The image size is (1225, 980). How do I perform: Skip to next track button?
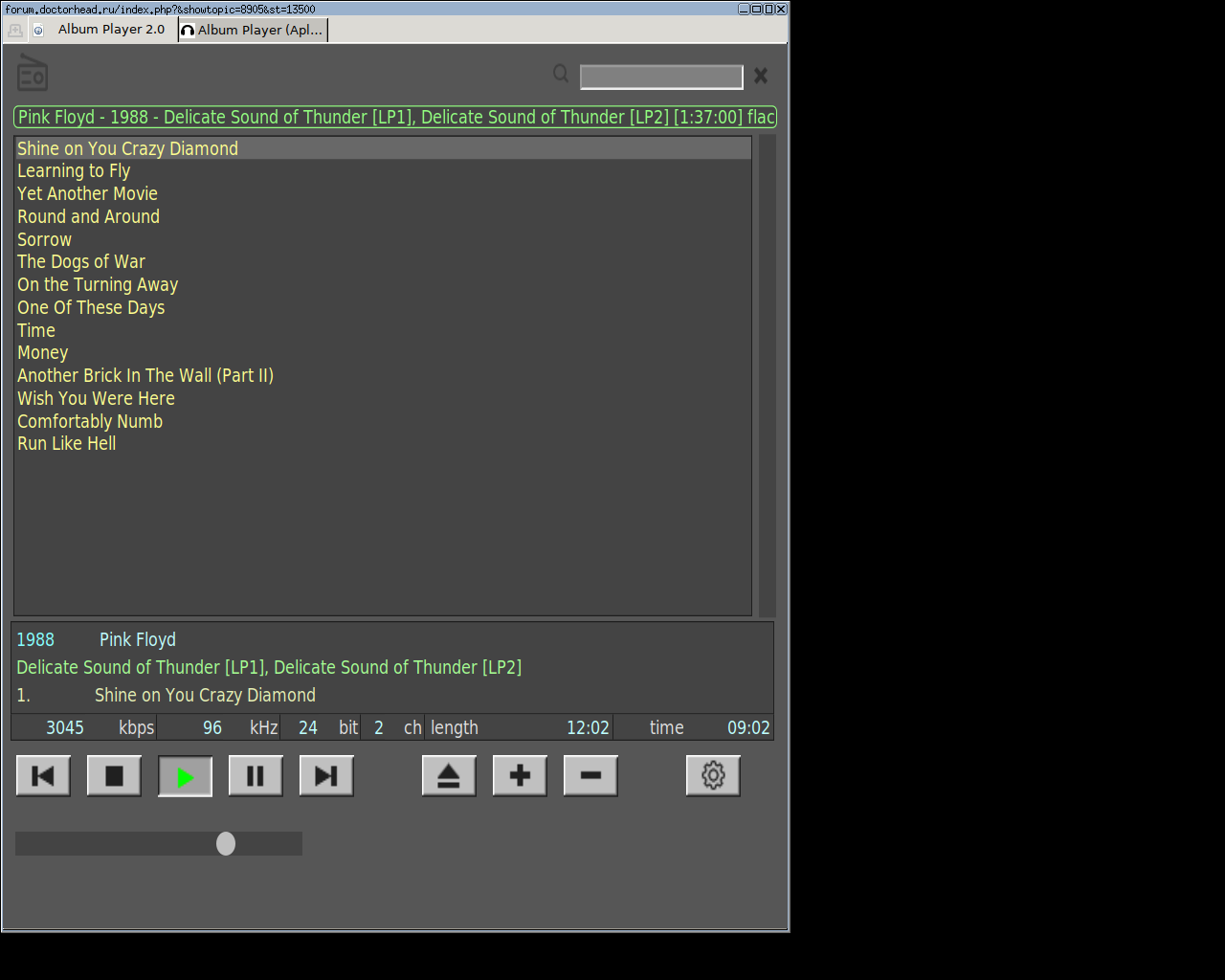[326, 776]
